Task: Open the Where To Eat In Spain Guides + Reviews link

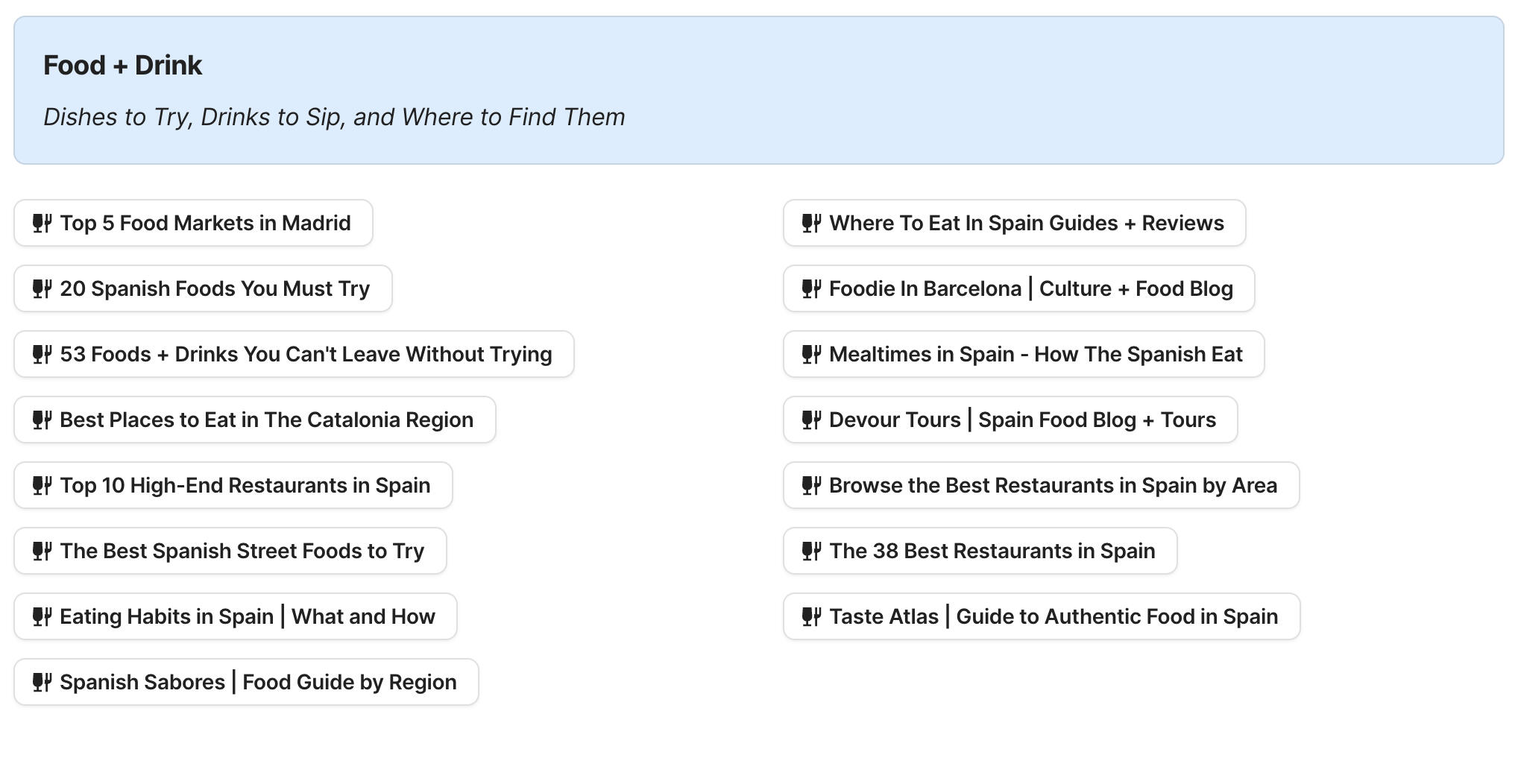Action: [1014, 223]
